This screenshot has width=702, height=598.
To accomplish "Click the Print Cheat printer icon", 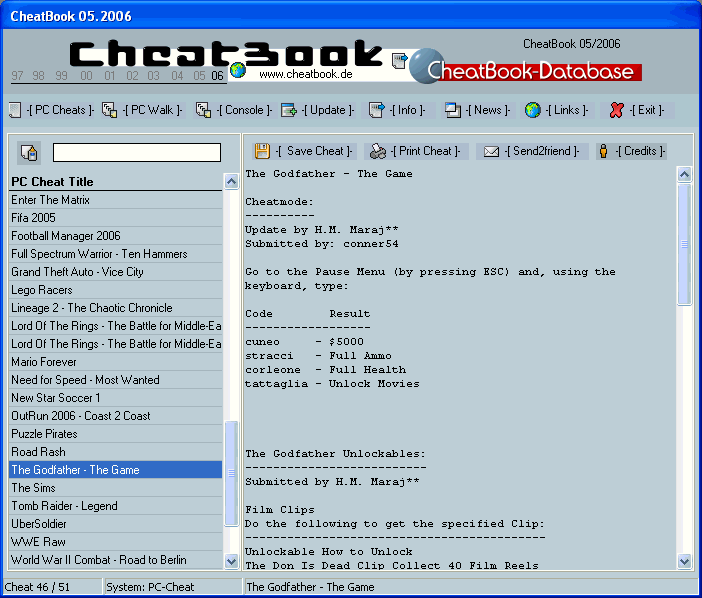I will click(377, 151).
